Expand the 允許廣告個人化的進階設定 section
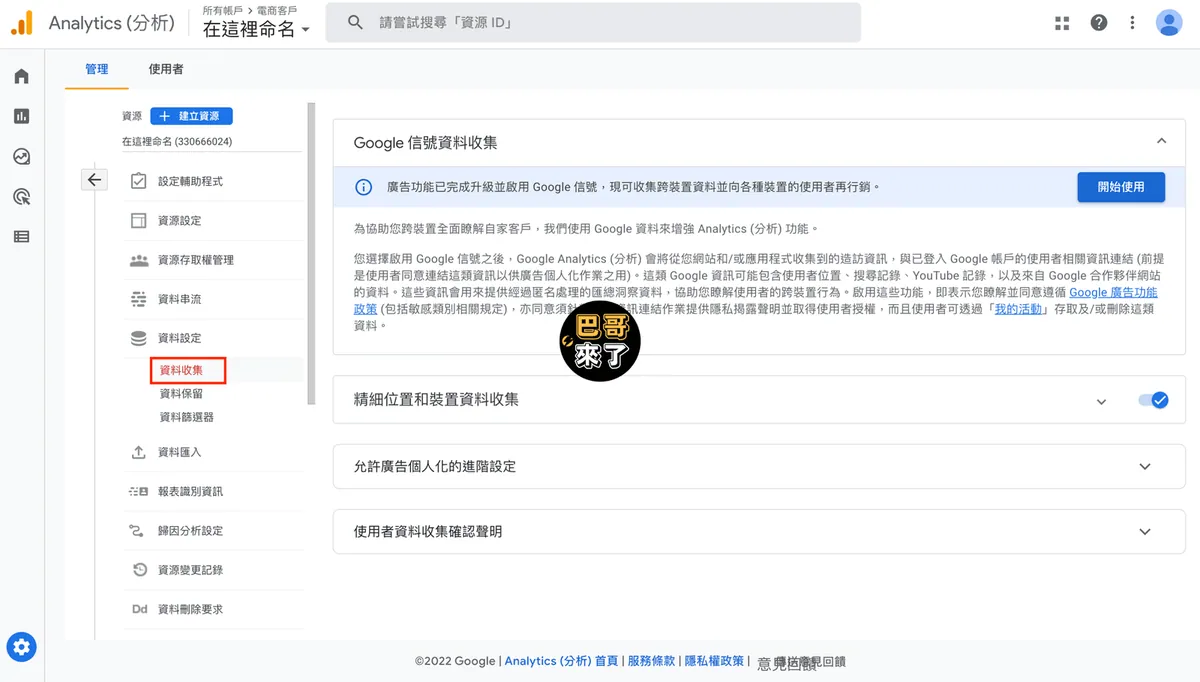The width and height of the screenshot is (1200, 682). coord(1145,467)
